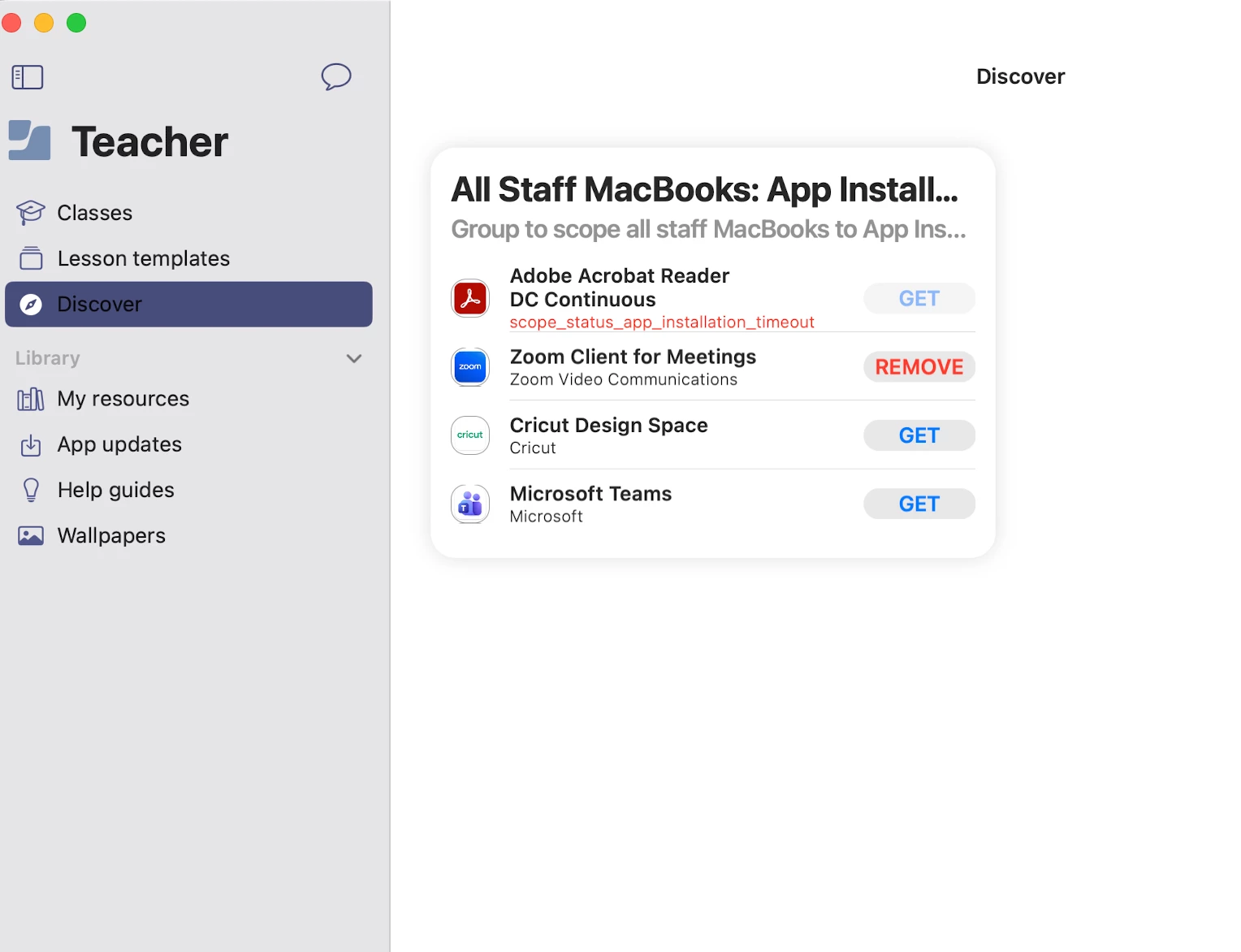The width and height of the screenshot is (1241, 952).
Task: Minimize the window with the yellow button
Action: point(44,23)
